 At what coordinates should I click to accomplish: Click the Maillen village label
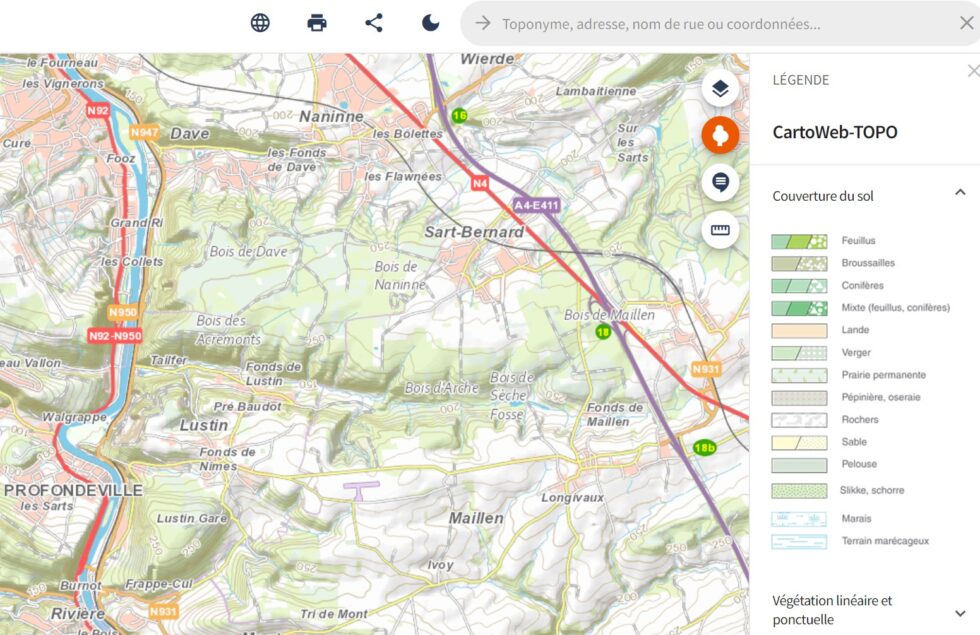coord(476,518)
